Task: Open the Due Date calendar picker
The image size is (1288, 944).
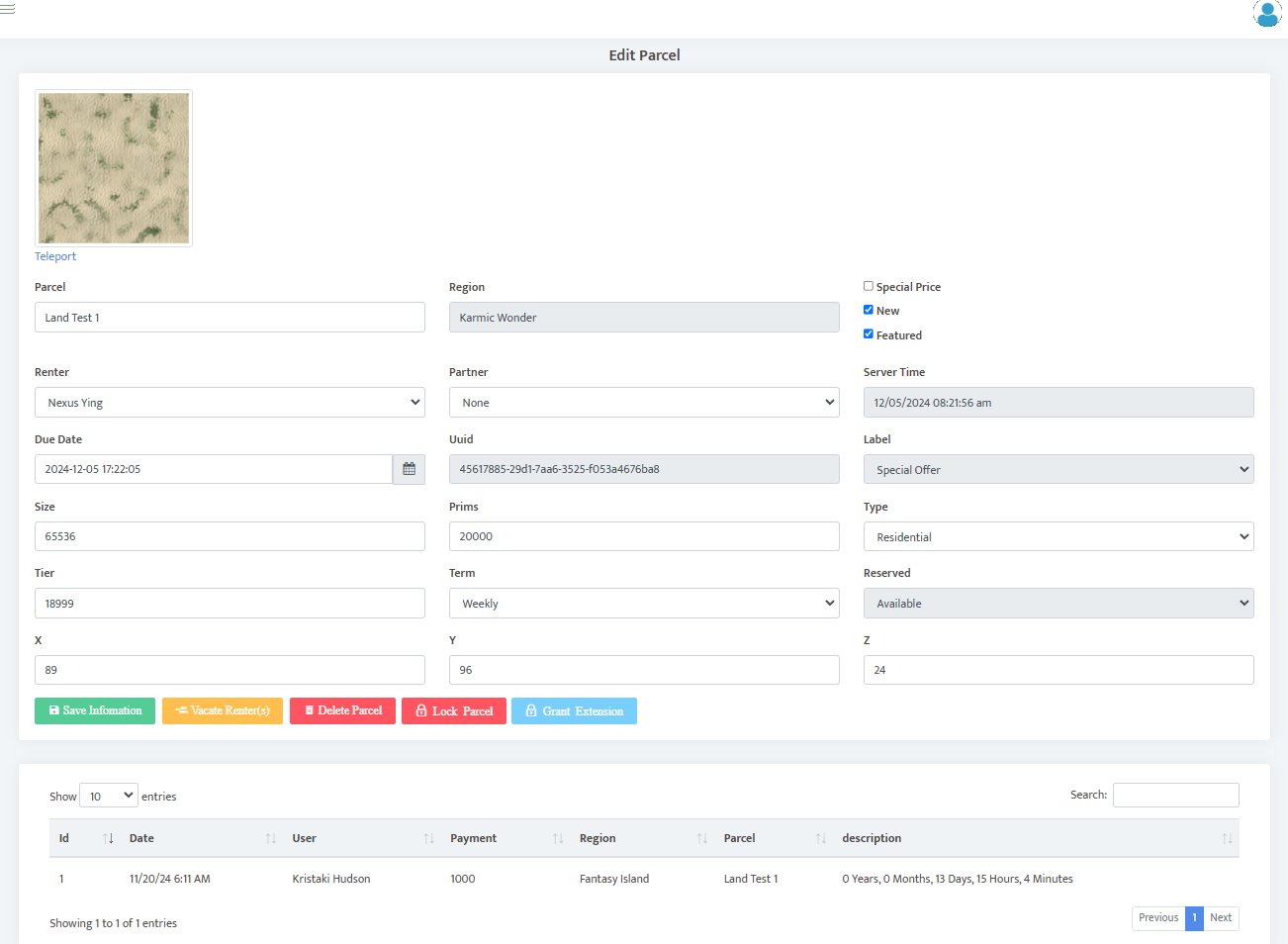Action: click(x=409, y=469)
